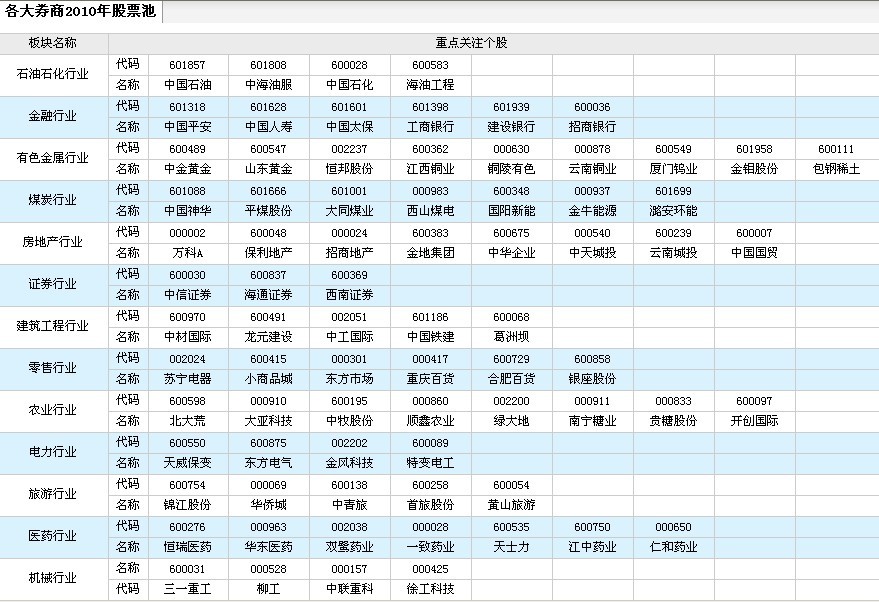The width and height of the screenshot is (879, 602).
Task: Click stock code 601699
Action: point(673,191)
